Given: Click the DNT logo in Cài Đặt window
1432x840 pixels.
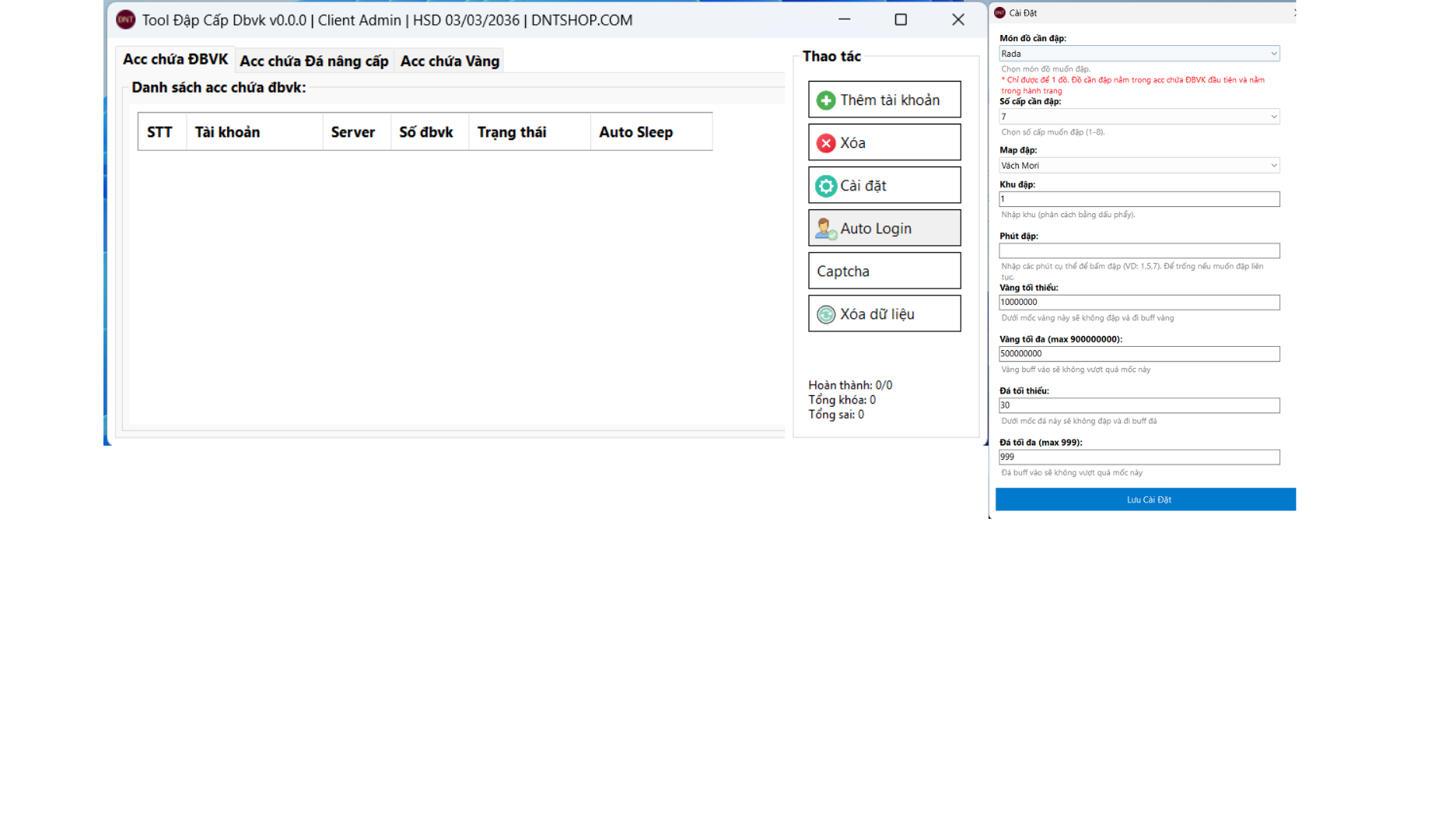Looking at the screenshot, I should (x=1000, y=12).
